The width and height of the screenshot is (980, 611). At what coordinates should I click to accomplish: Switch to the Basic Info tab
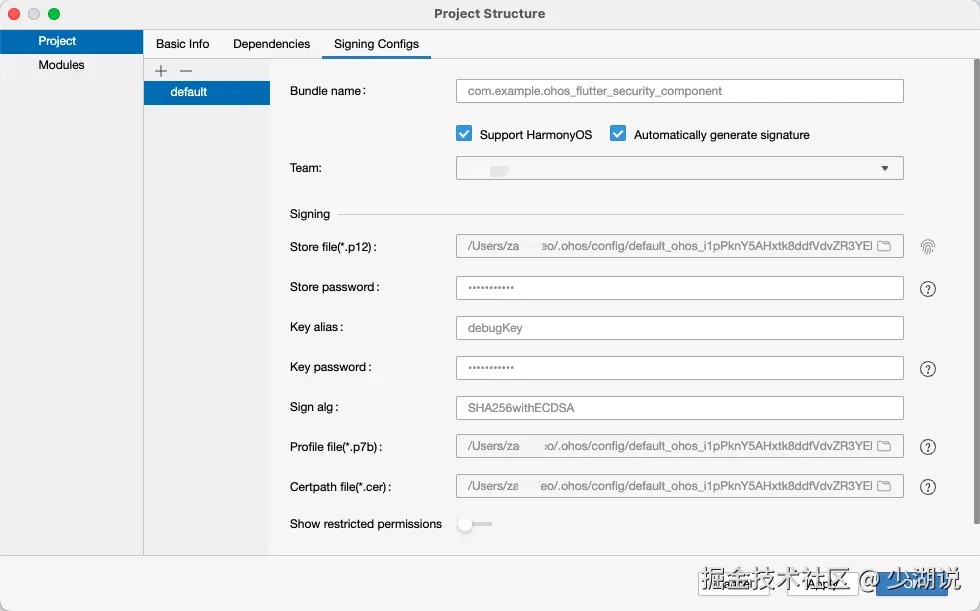183,44
